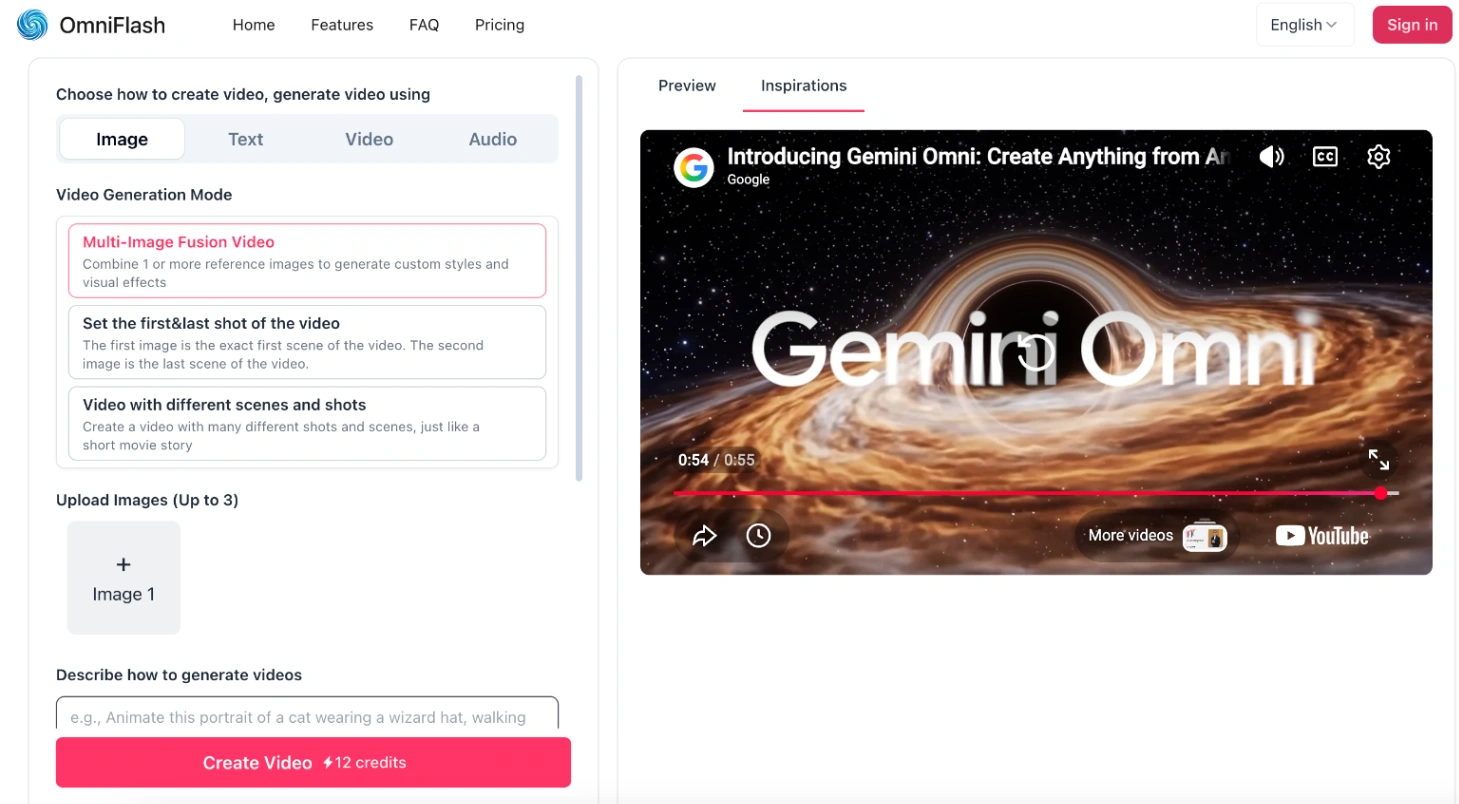The height and width of the screenshot is (804, 1459).
Task: Click the More videos thumbnail
Action: tap(1204, 536)
